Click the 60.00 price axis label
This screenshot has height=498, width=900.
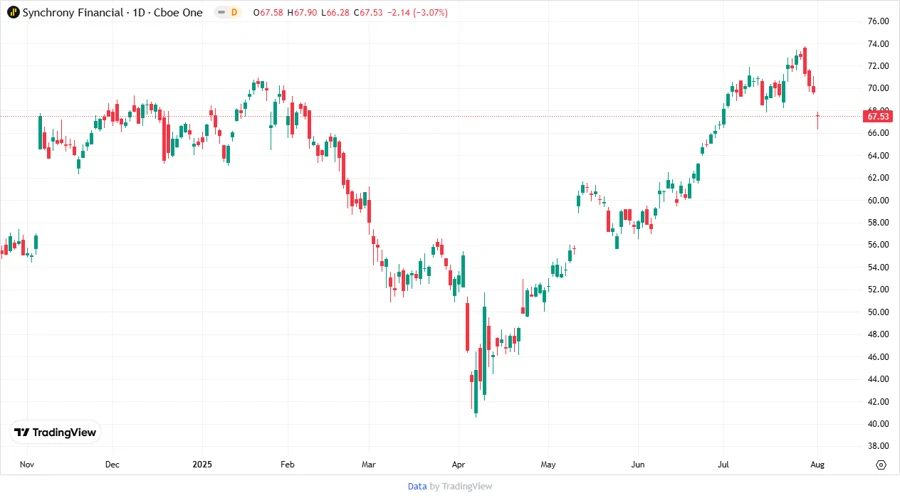(x=878, y=200)
